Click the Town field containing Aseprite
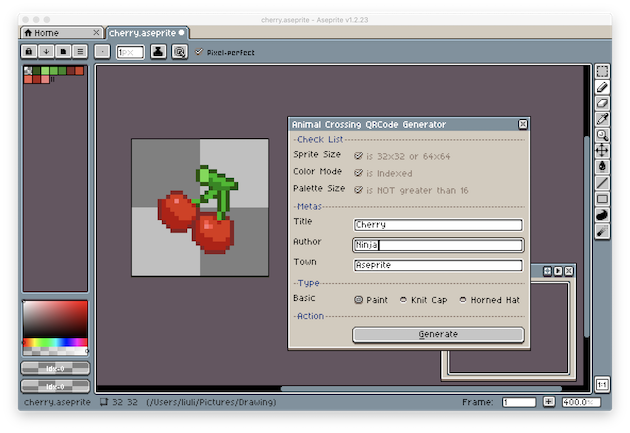Screen dimensions: 630x433 coord(438,265)
